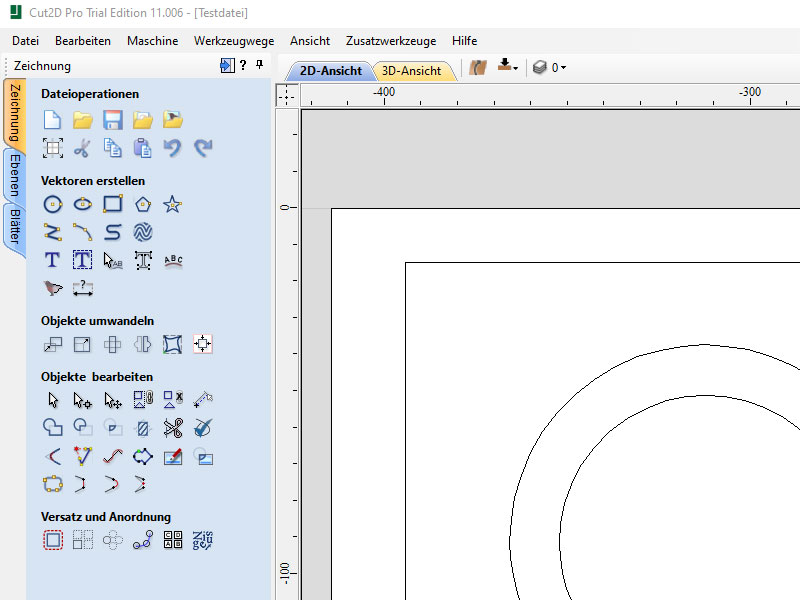Open the Ansicht menu
This screenshot has height=600, width=800.
point(310,41)
